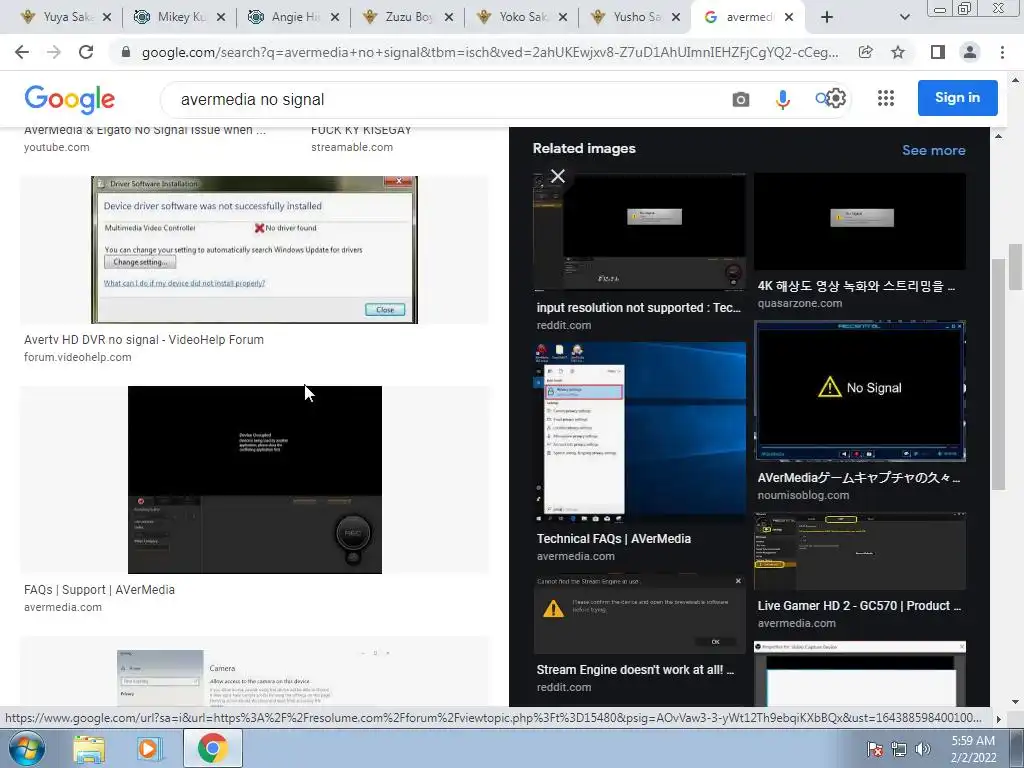Image resolution: width=1024 pixels, height=768 pixels.
Task: Close the Angie Hi tab
Action: point(335,17)
